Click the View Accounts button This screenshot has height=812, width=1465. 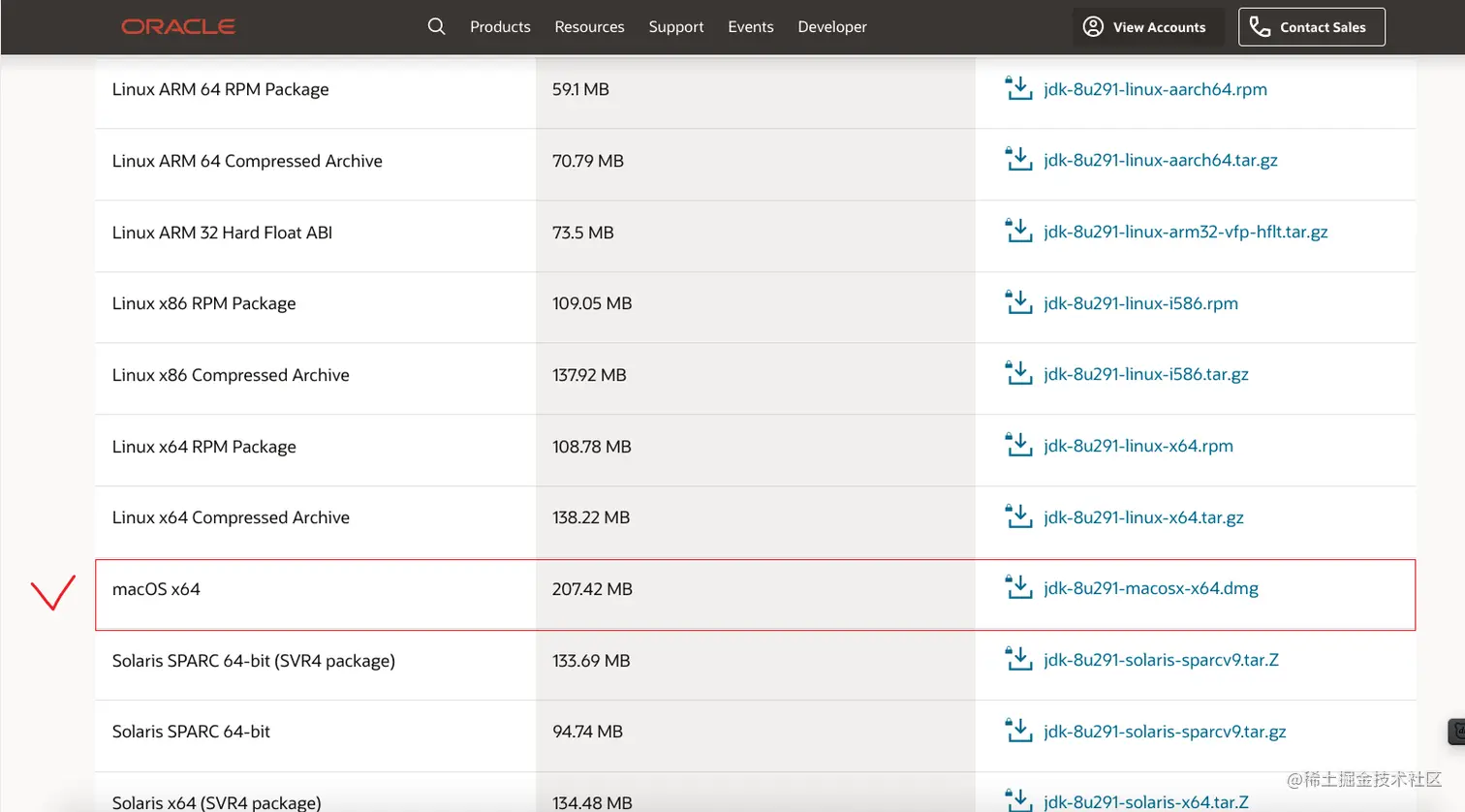coord(1148,27)
